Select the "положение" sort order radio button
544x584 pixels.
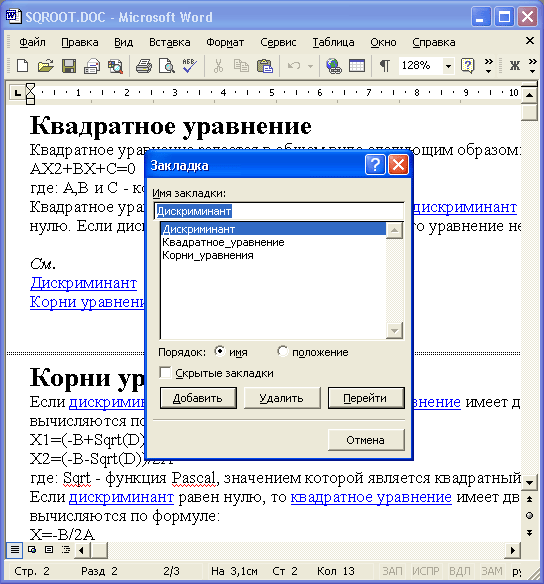pyautogui.click(x=283, y=351)
